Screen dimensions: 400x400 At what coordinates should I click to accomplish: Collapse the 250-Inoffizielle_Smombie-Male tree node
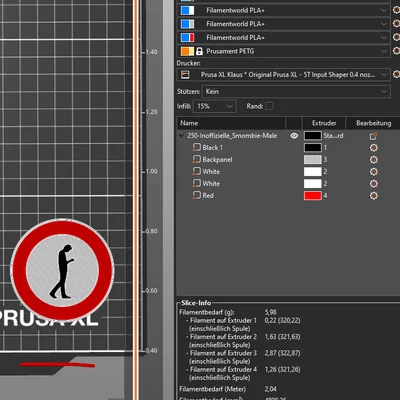(x=181, y=136)
